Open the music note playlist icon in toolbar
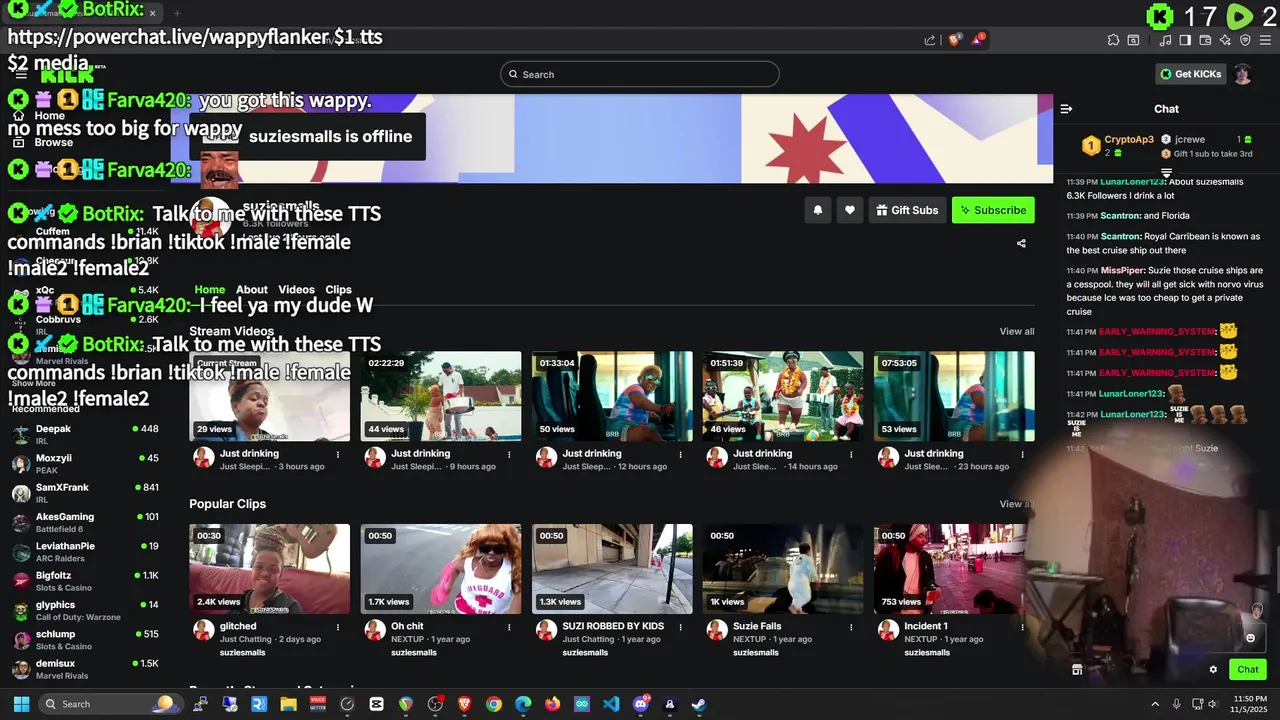 1165,40
